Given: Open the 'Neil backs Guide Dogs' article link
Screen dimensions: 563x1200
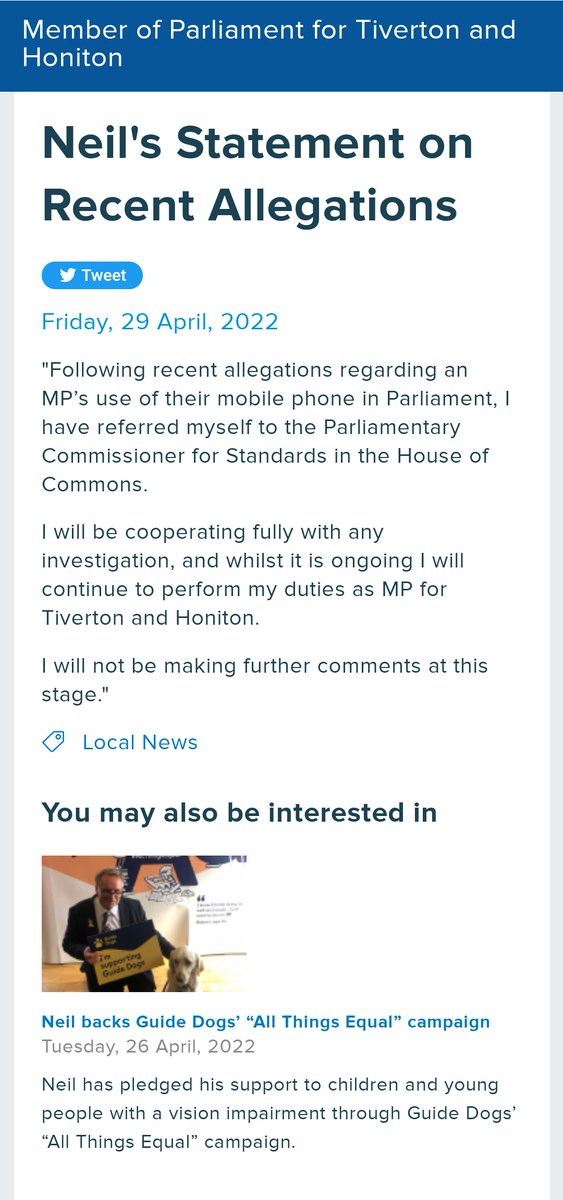Looking at the screenshot, I should [266, 1022].
